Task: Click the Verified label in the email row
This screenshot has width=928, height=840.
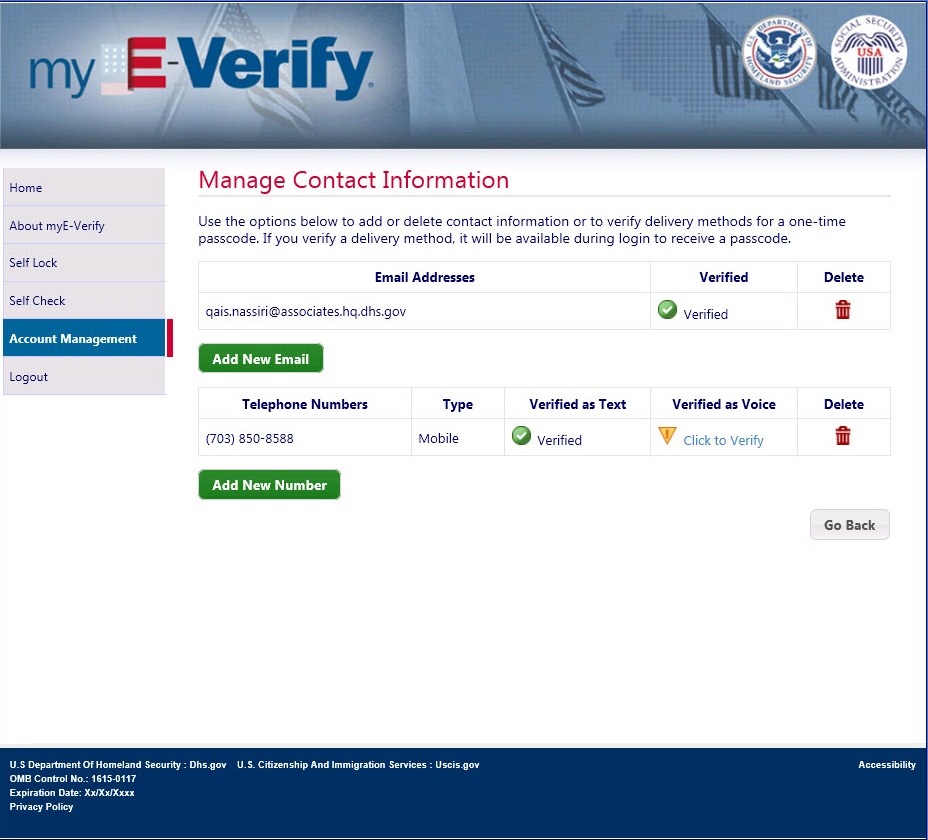Action: (705, 314)
